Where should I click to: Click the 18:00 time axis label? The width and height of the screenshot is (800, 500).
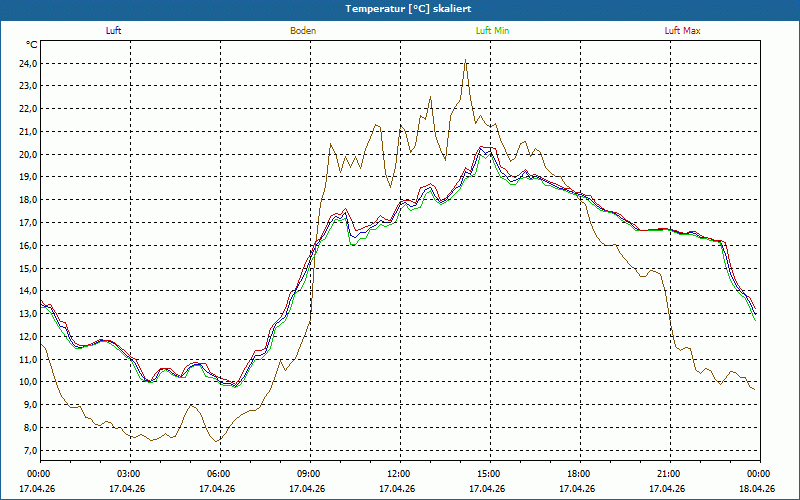[x=580, y=474]
